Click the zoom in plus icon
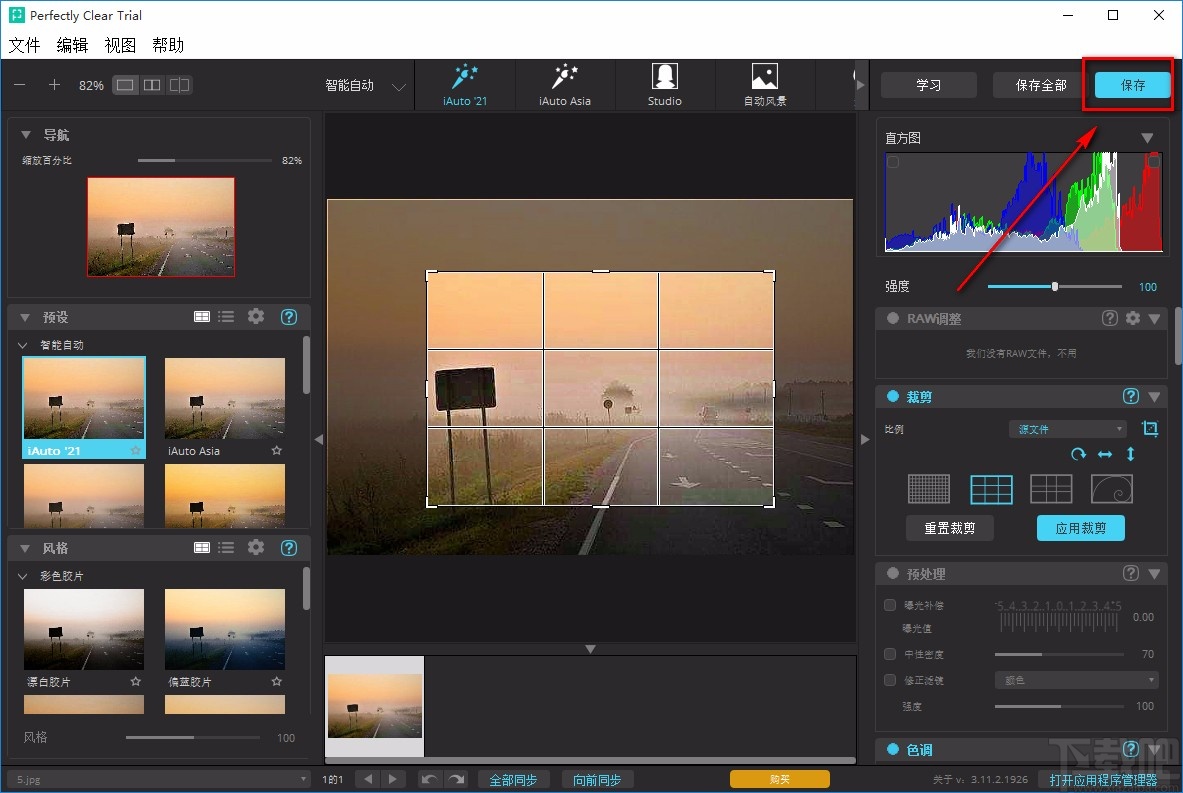 55,85
